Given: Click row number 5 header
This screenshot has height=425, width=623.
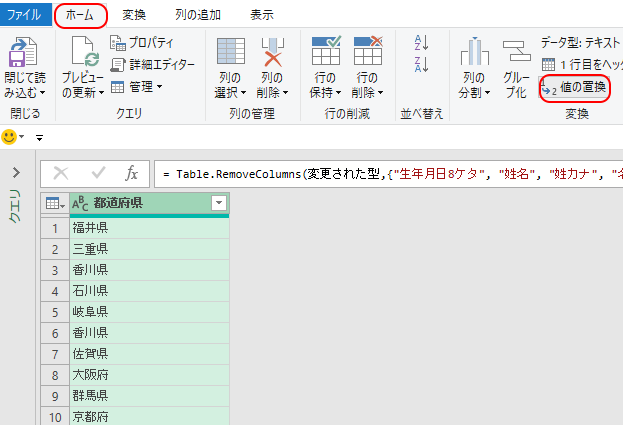Looking at the screenshot, I should tap(55, 312).
